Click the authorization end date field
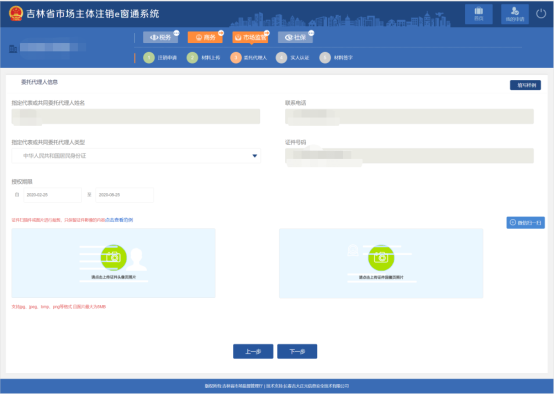The image size is (554, 395). tap(124, 195)
